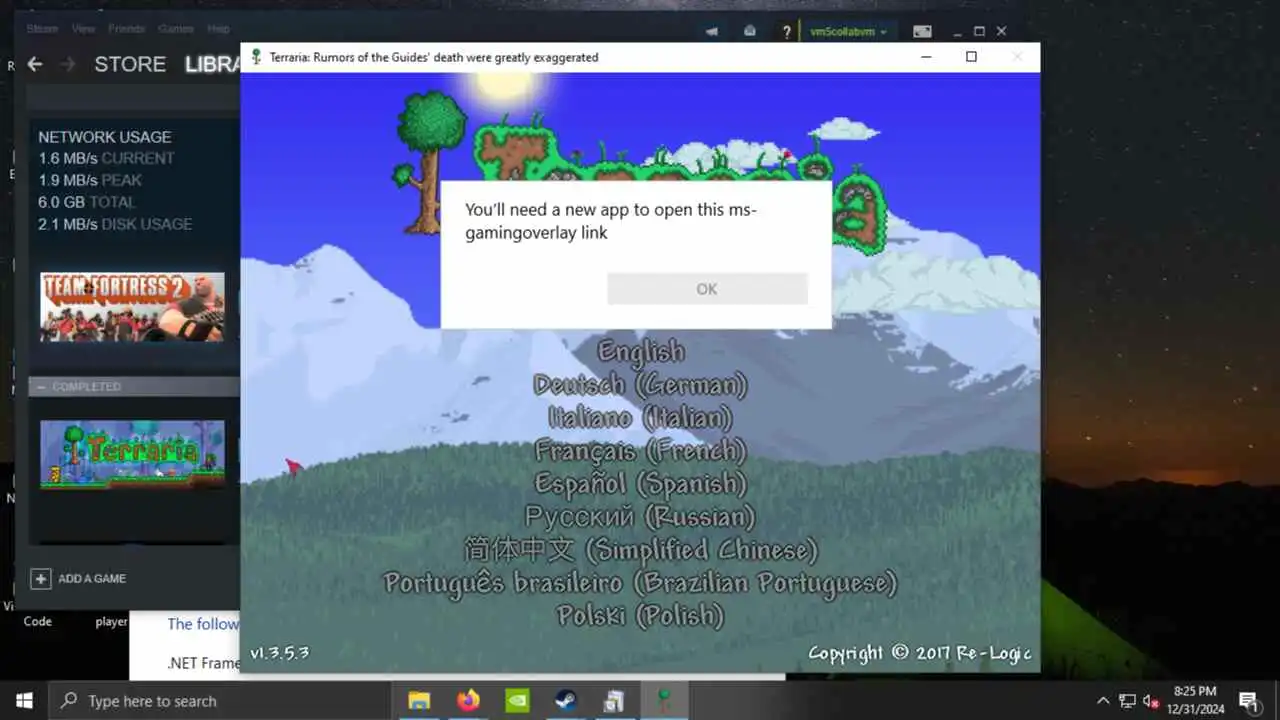Click the 'player' desktop icon label
The image size is (1280, 720).
[x=111, y=621]
